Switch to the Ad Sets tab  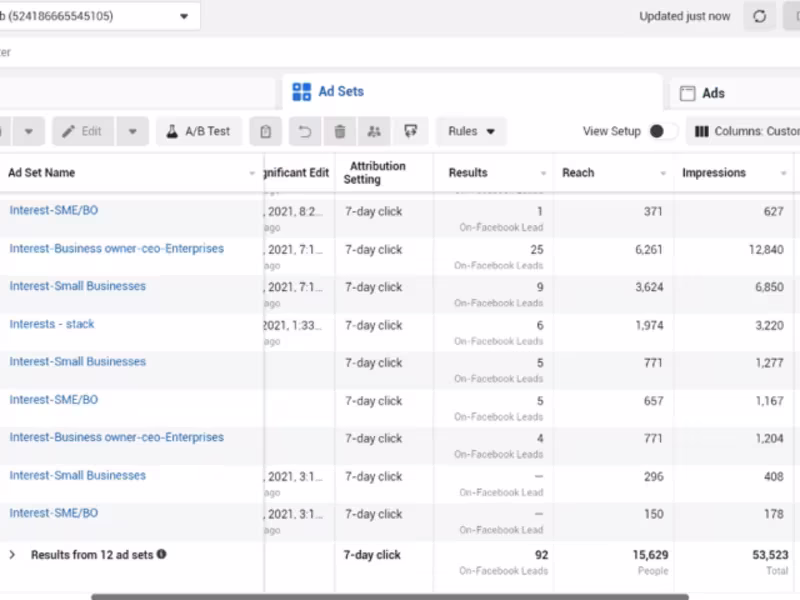[330, 92]
